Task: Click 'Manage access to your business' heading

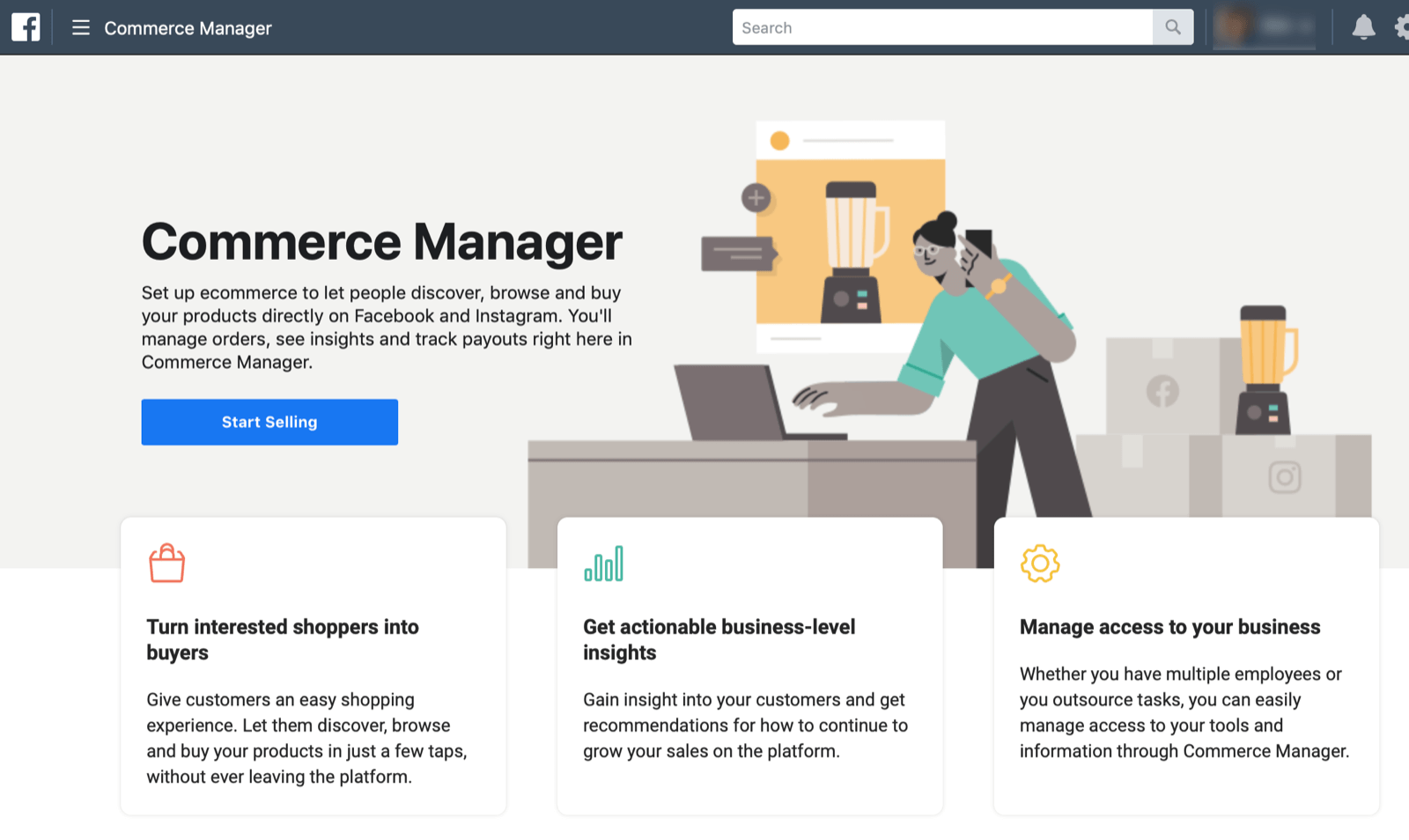Action: [1169, 627]
